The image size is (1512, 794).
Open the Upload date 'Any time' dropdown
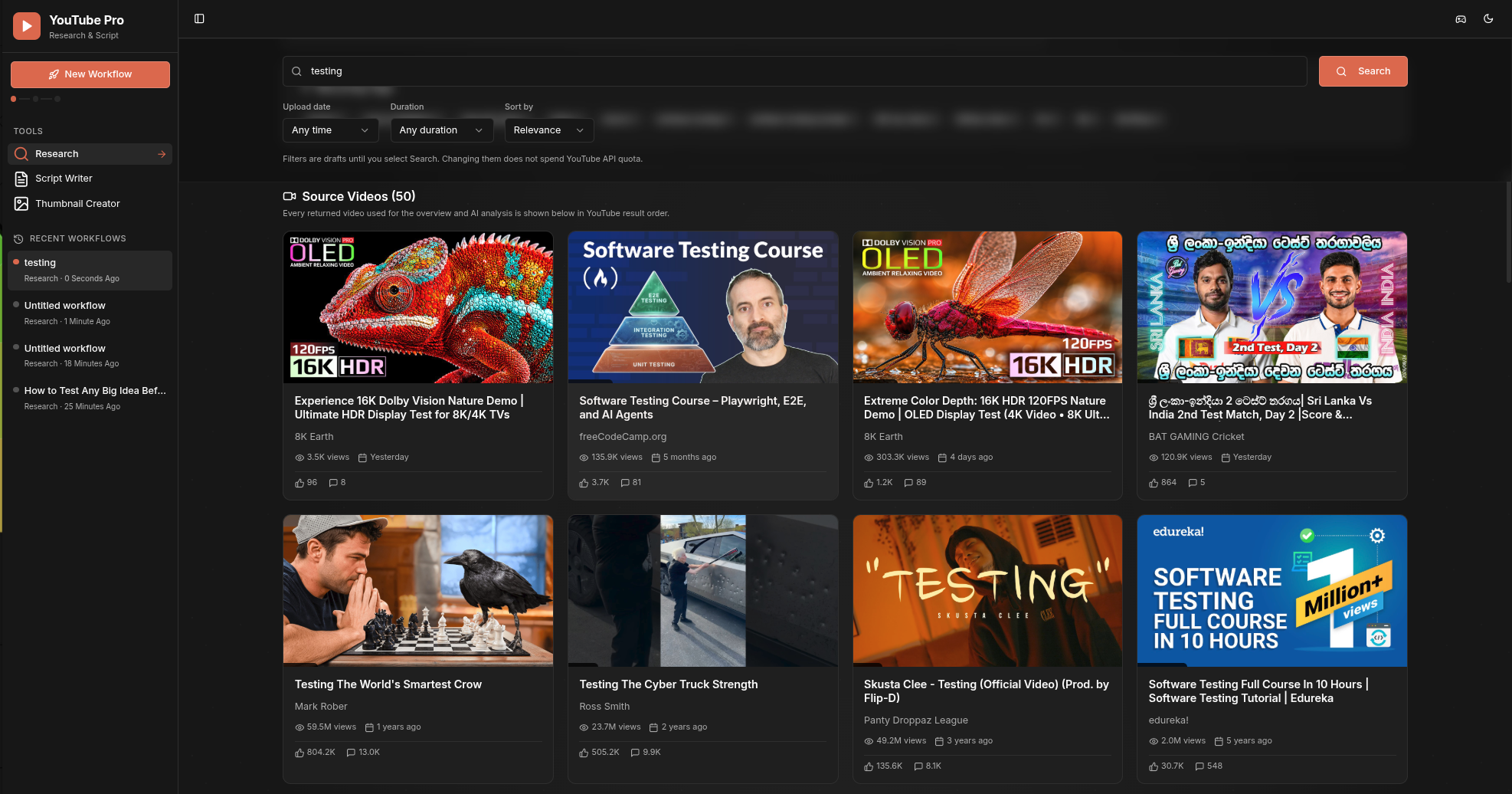tap(330, 130)
